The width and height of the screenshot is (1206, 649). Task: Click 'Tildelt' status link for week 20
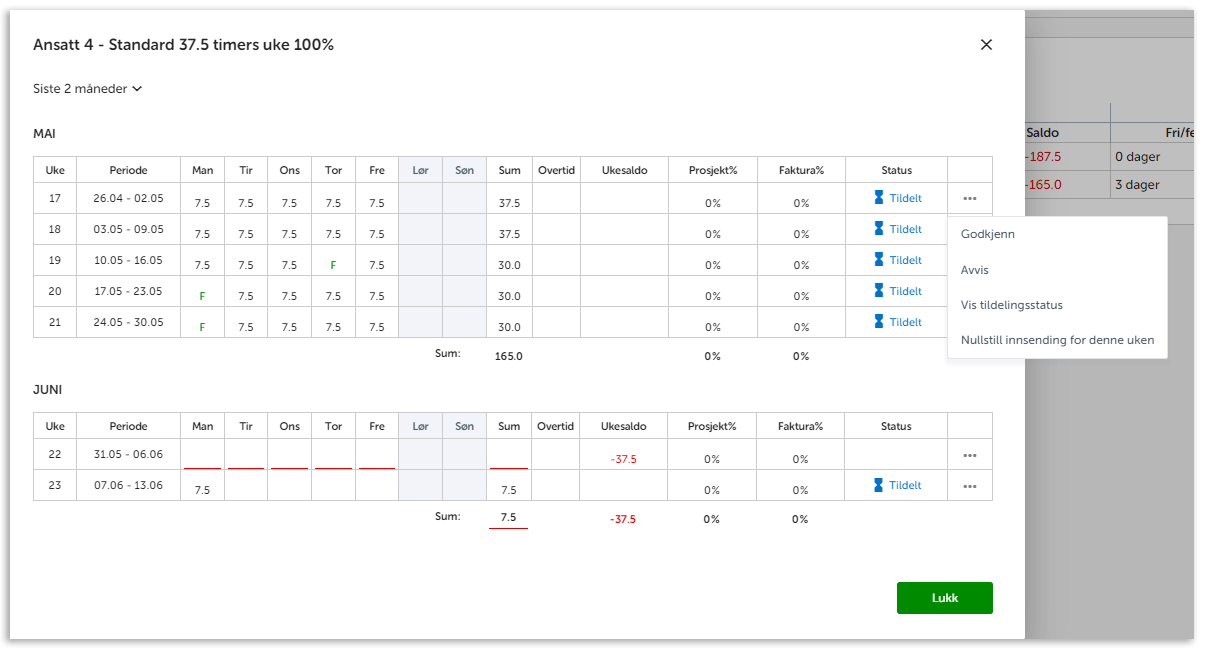905,291
